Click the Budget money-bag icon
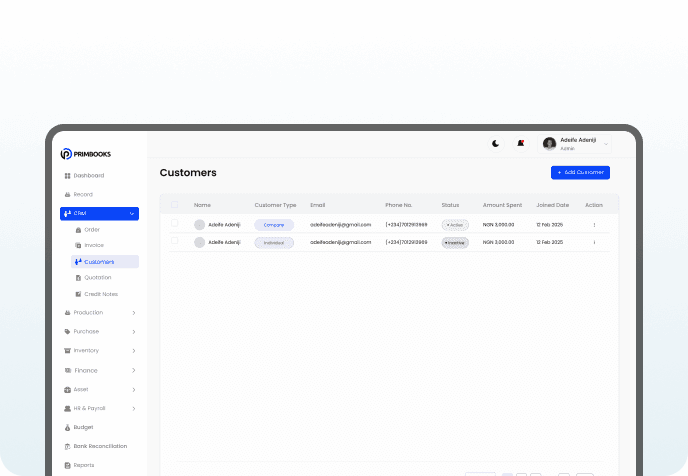Screen dimensions: 688x476 (x=68, y=427)
